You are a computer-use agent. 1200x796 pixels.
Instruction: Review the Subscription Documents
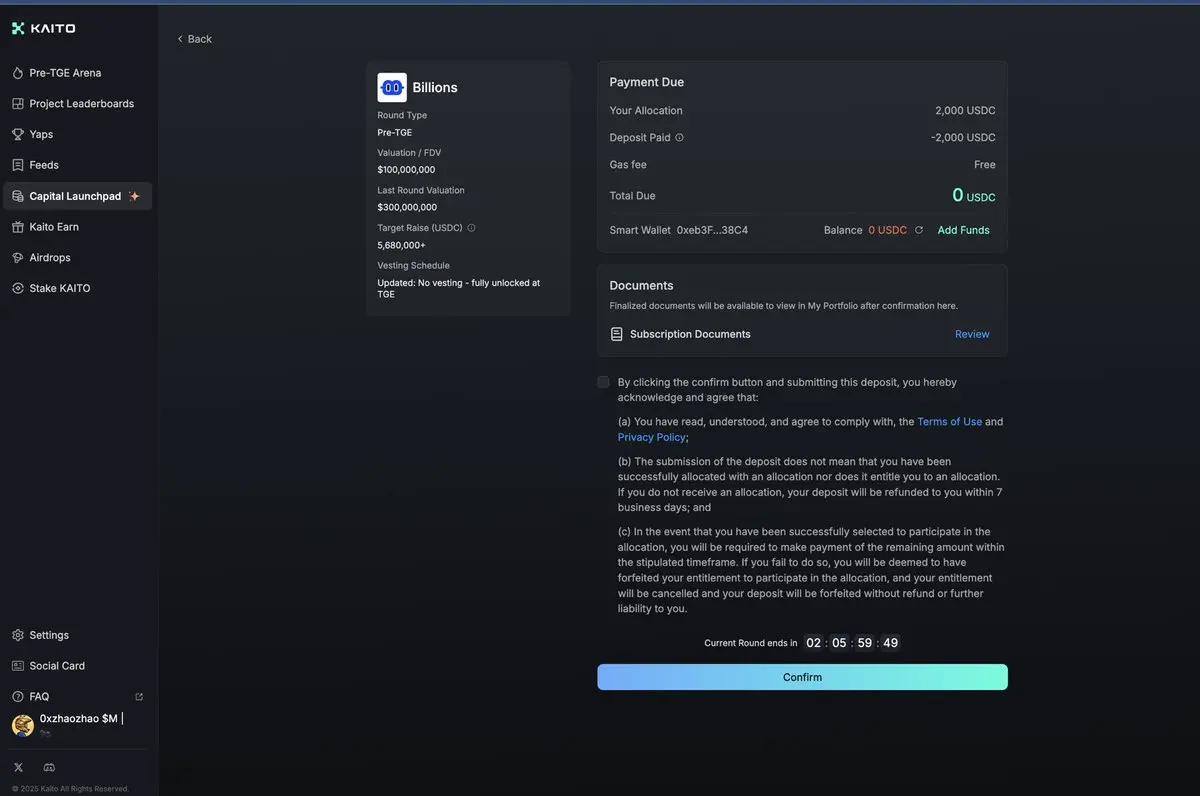click(972, 334)
